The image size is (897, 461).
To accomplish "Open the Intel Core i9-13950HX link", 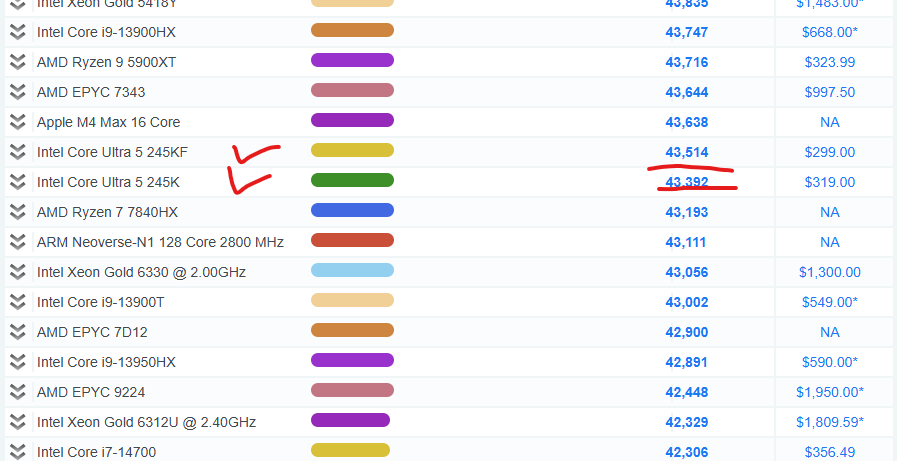I will (x=106, y=363).
